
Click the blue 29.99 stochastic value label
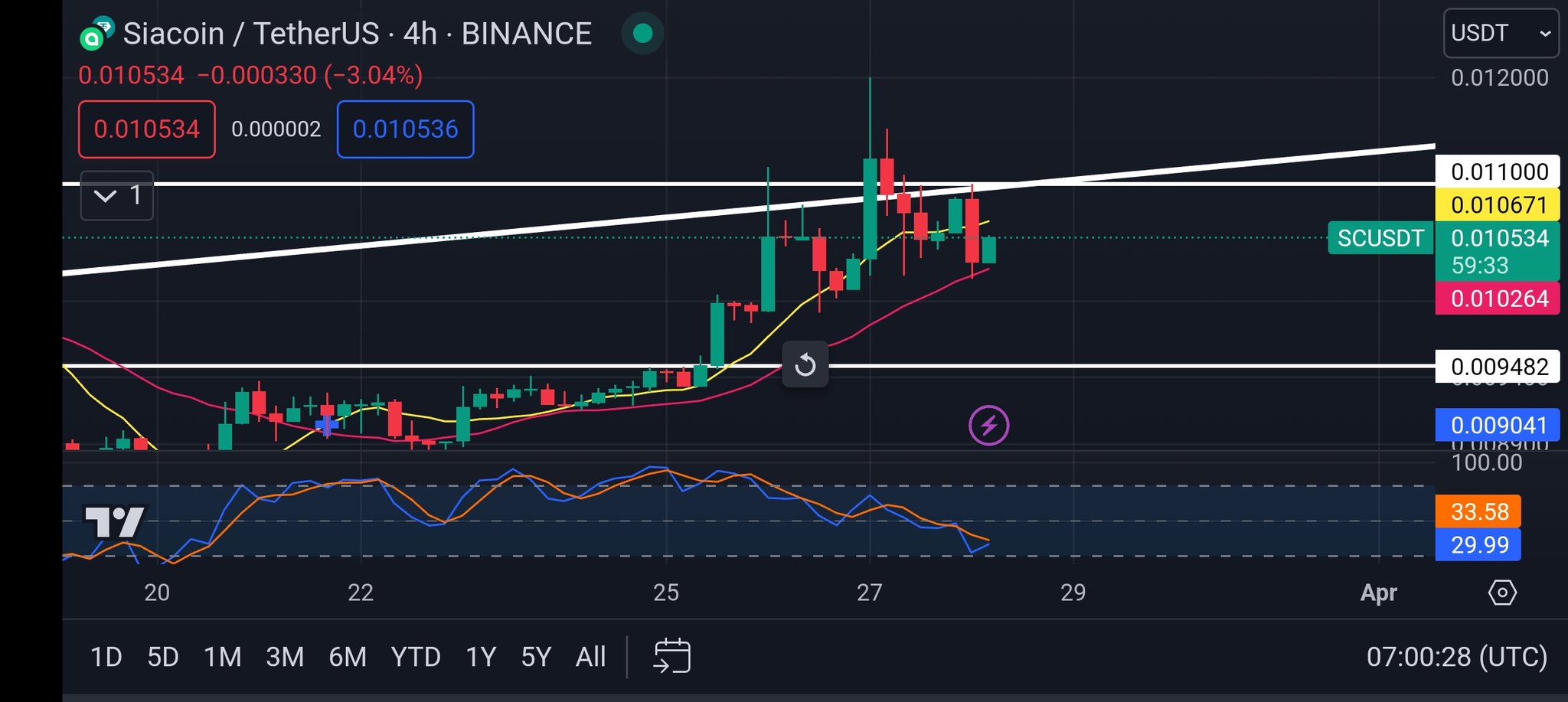click(x=1478, y=544)
